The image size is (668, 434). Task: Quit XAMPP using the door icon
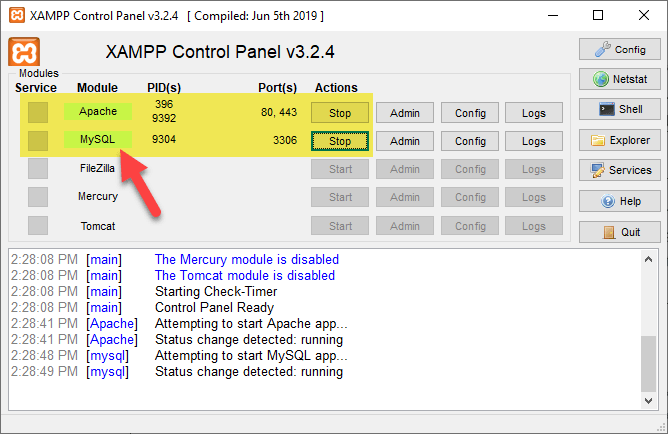(x=619, y=232)
